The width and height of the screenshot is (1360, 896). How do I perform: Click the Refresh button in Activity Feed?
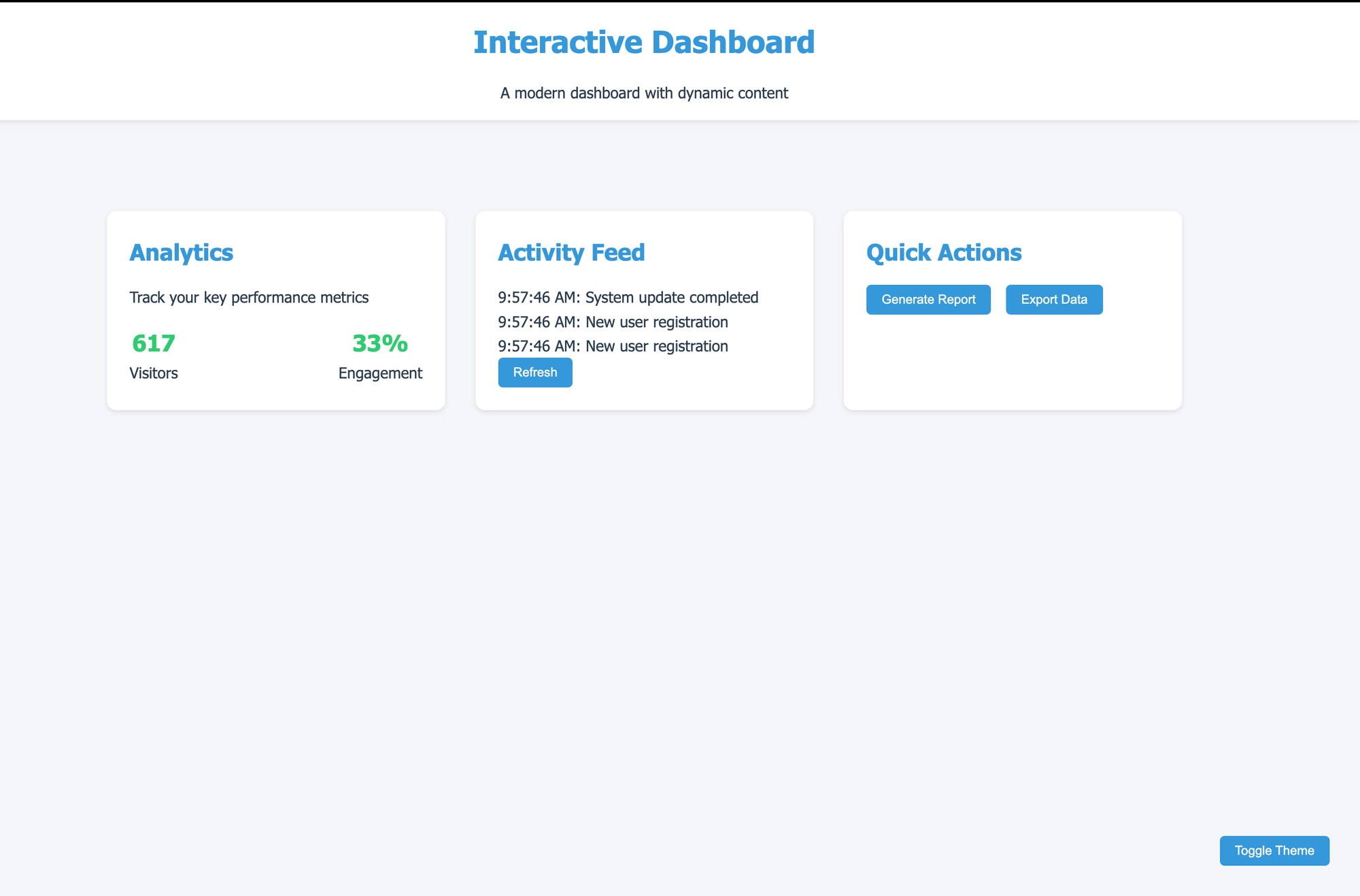[x=534, y=372]
